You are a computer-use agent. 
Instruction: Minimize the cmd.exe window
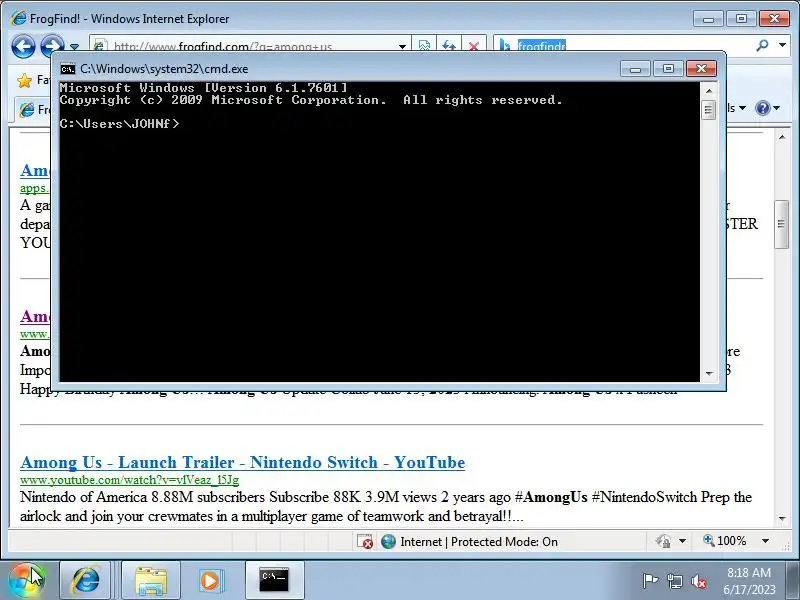pos(635,68)
